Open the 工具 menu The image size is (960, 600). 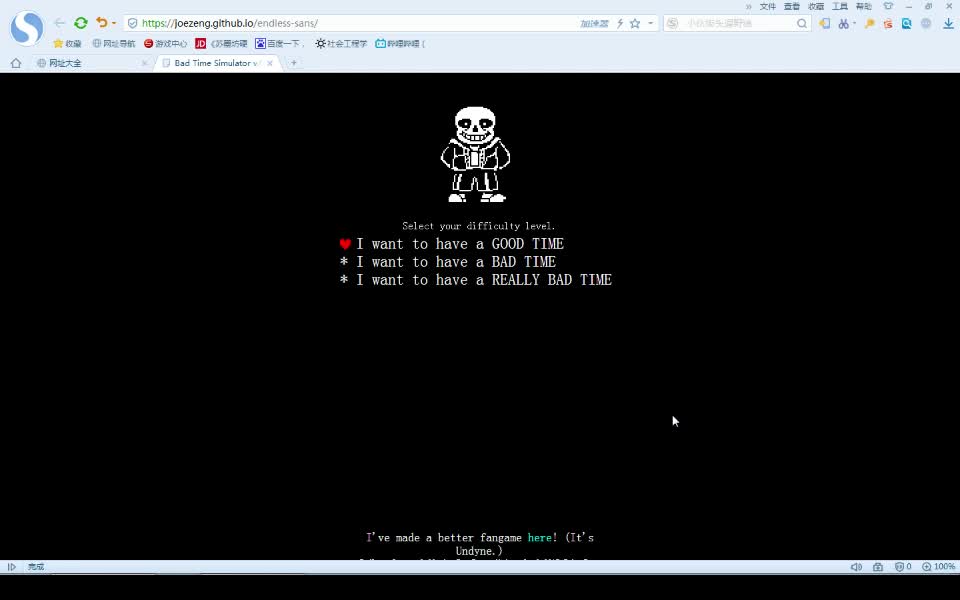click(x=840, y=6)
